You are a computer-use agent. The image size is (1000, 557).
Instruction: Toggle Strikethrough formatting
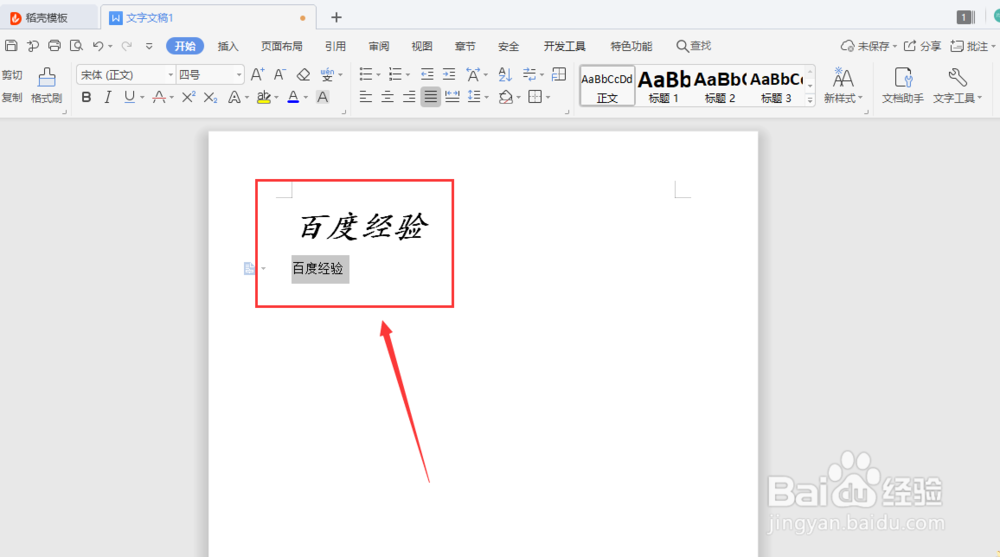click(159, 97)
